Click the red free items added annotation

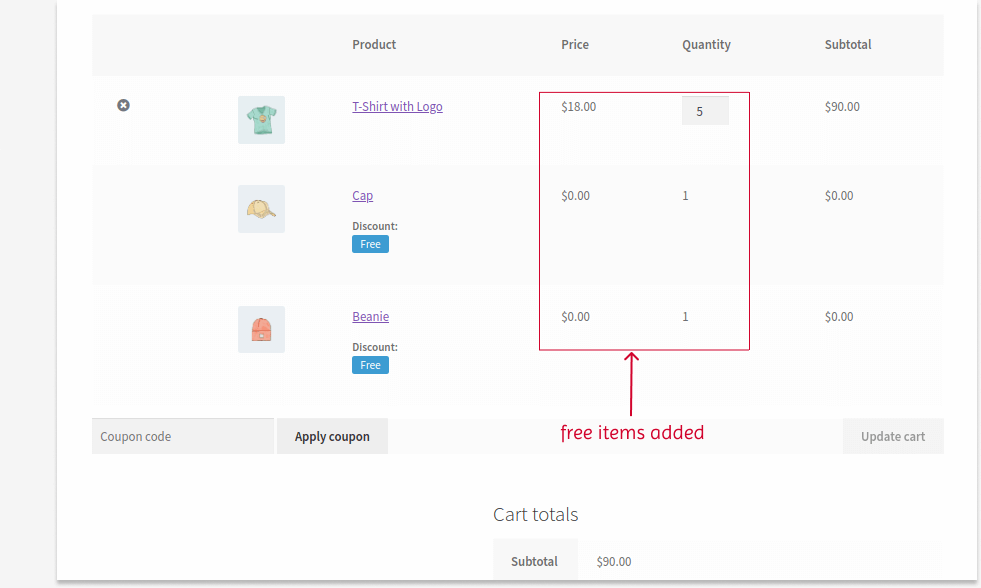point(632,432)
